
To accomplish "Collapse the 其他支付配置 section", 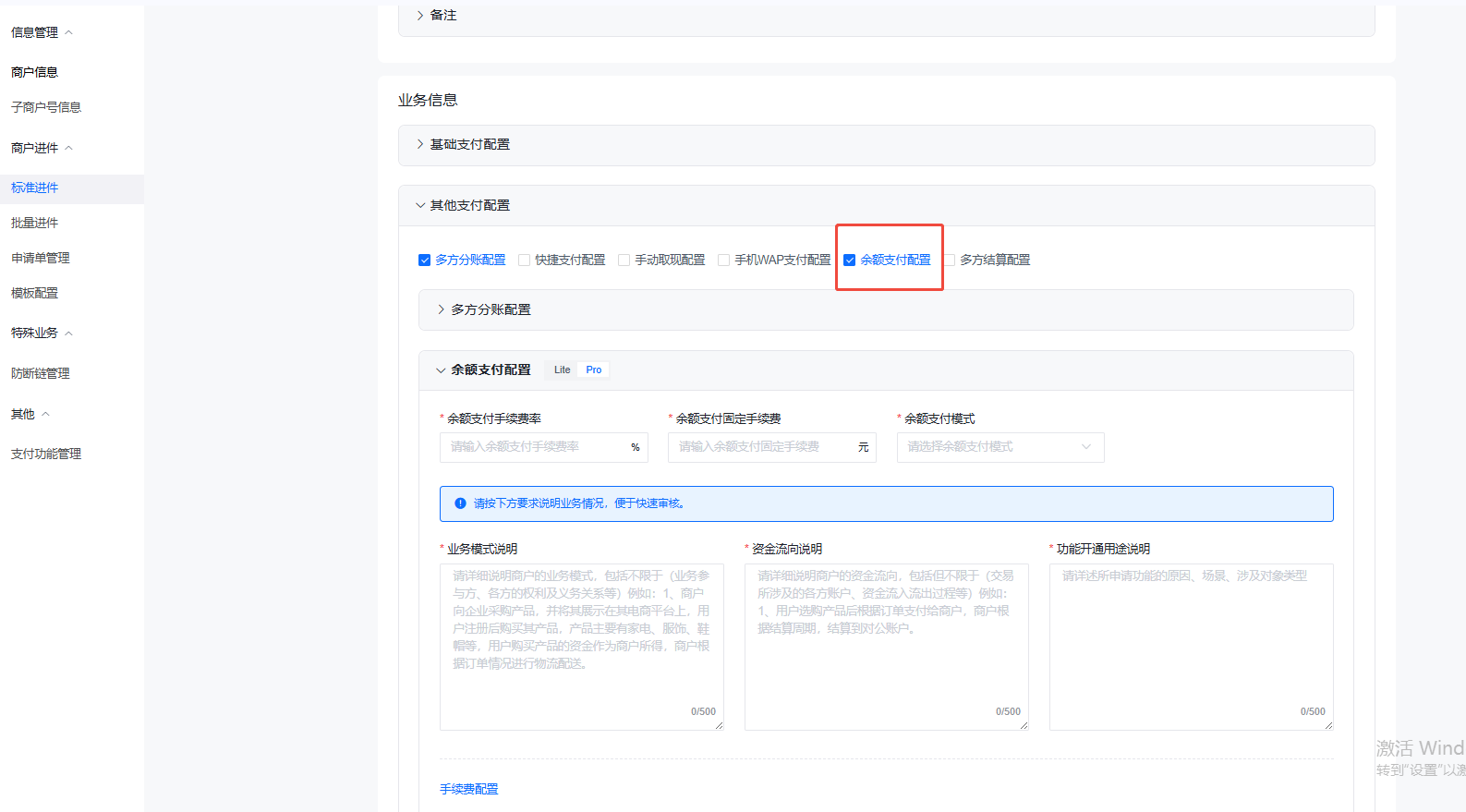I will (x=420, y=206).
